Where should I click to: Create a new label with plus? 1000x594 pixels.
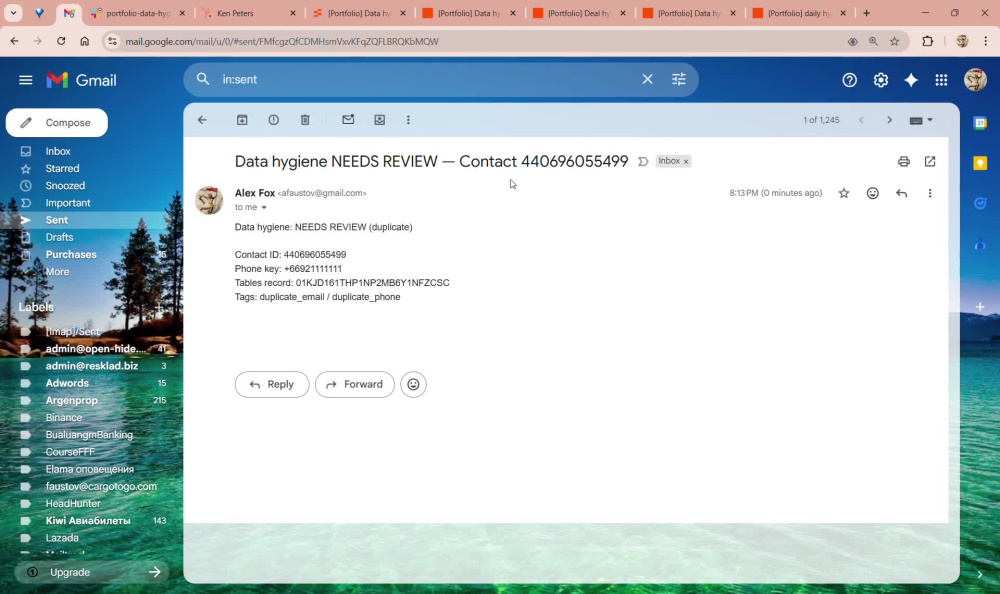click(159, 308)
